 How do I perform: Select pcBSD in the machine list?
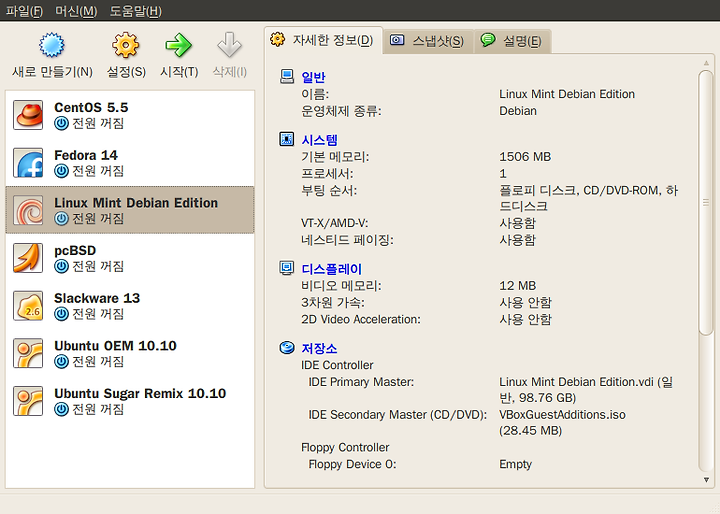coord(130,258)
